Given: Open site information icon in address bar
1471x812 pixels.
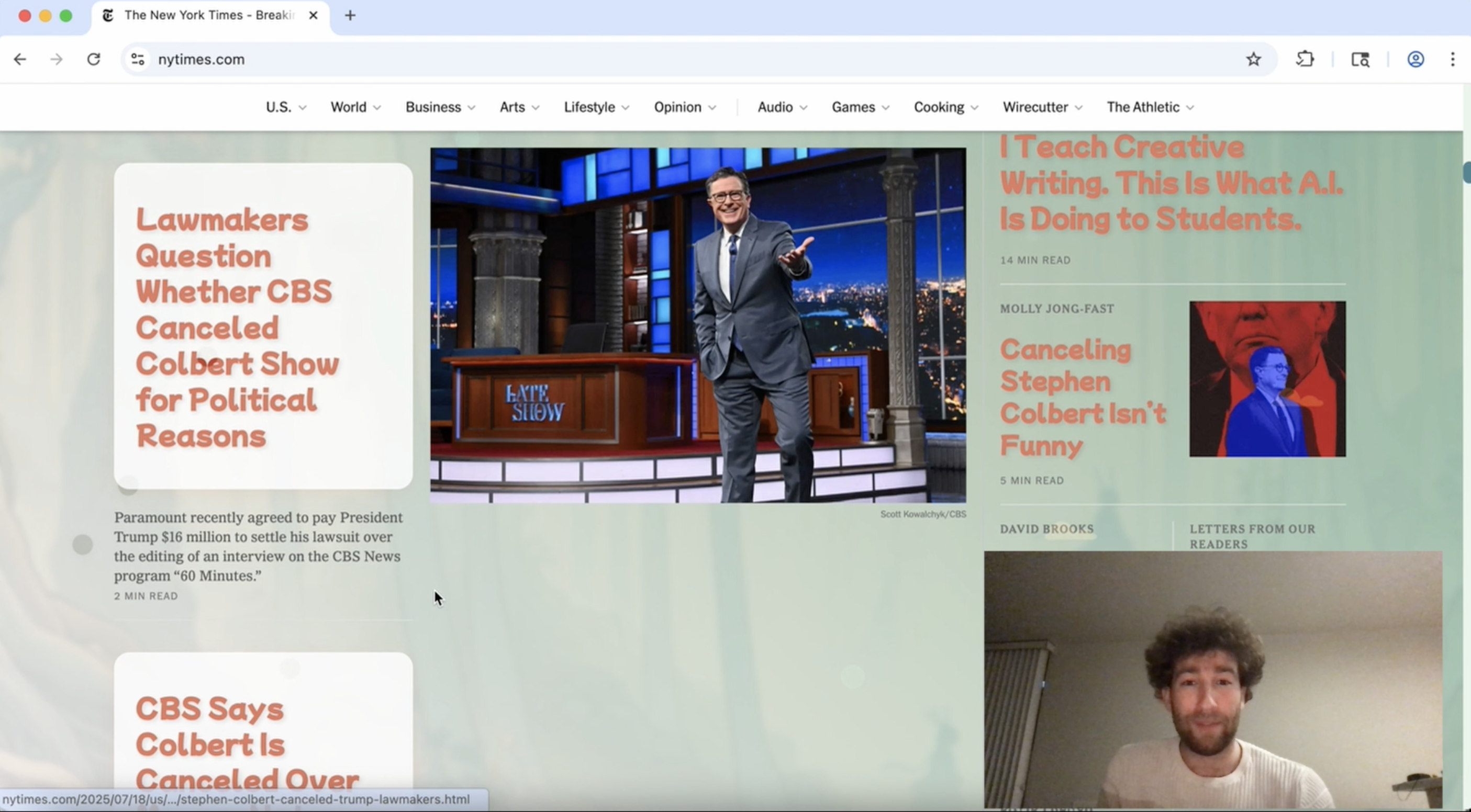Looking at the screenshot, I should point(138,59).
